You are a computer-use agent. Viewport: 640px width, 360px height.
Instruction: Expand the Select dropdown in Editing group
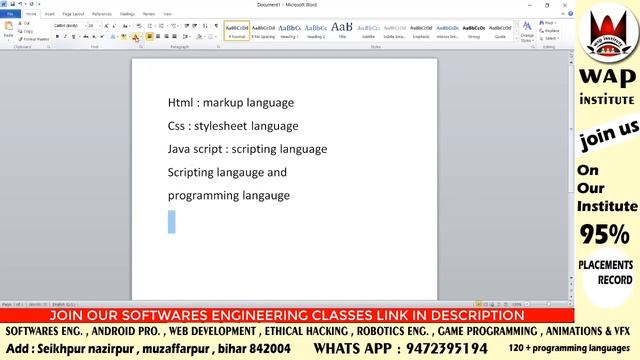(549, 38)
